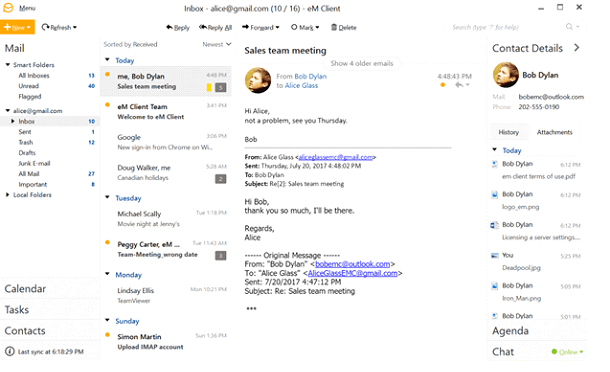Collapse the Sunday message group
Image resolution: width=610 pixels, height=372 pixels.
coord(107,320)
